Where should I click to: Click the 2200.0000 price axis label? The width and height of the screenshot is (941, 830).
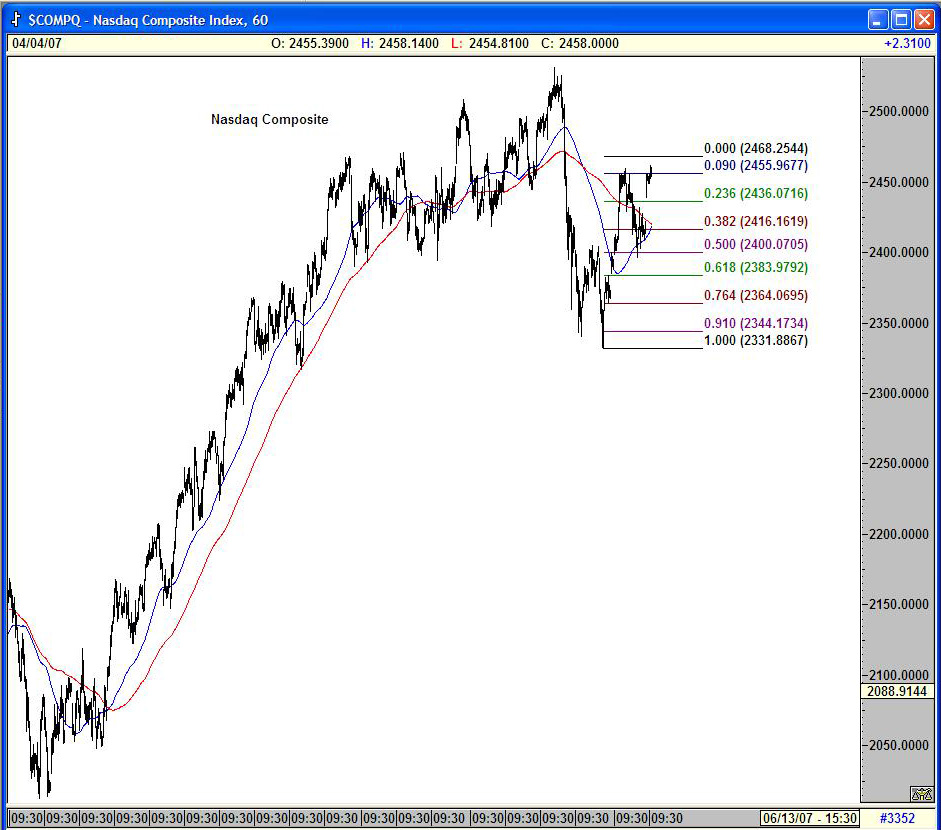coord(898,534)
